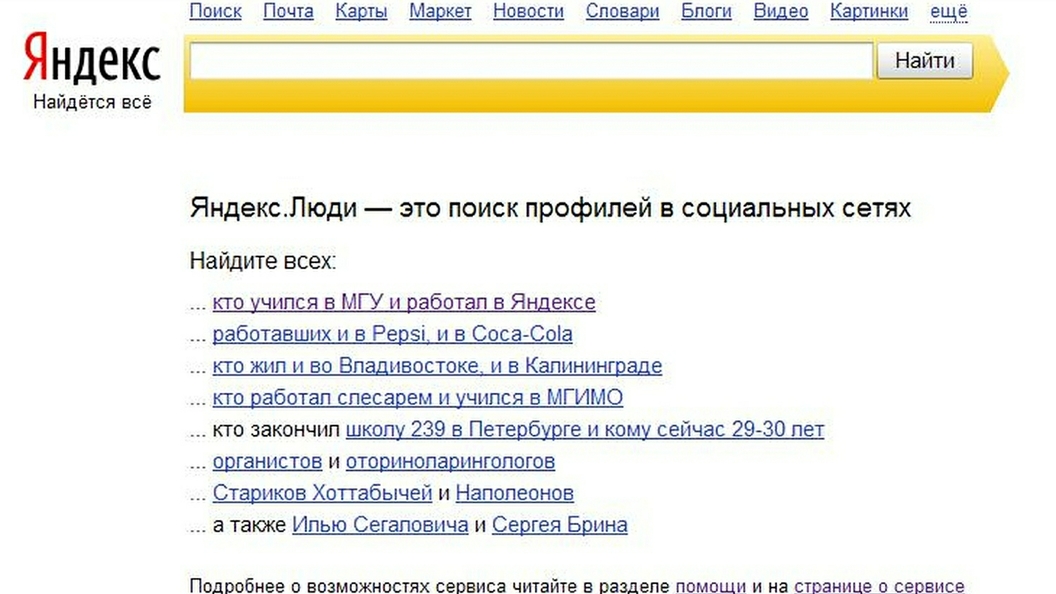Click the Найти search button
This screenshot has width=1056, height=594.
pyautogui.click(x=925, y=61)
